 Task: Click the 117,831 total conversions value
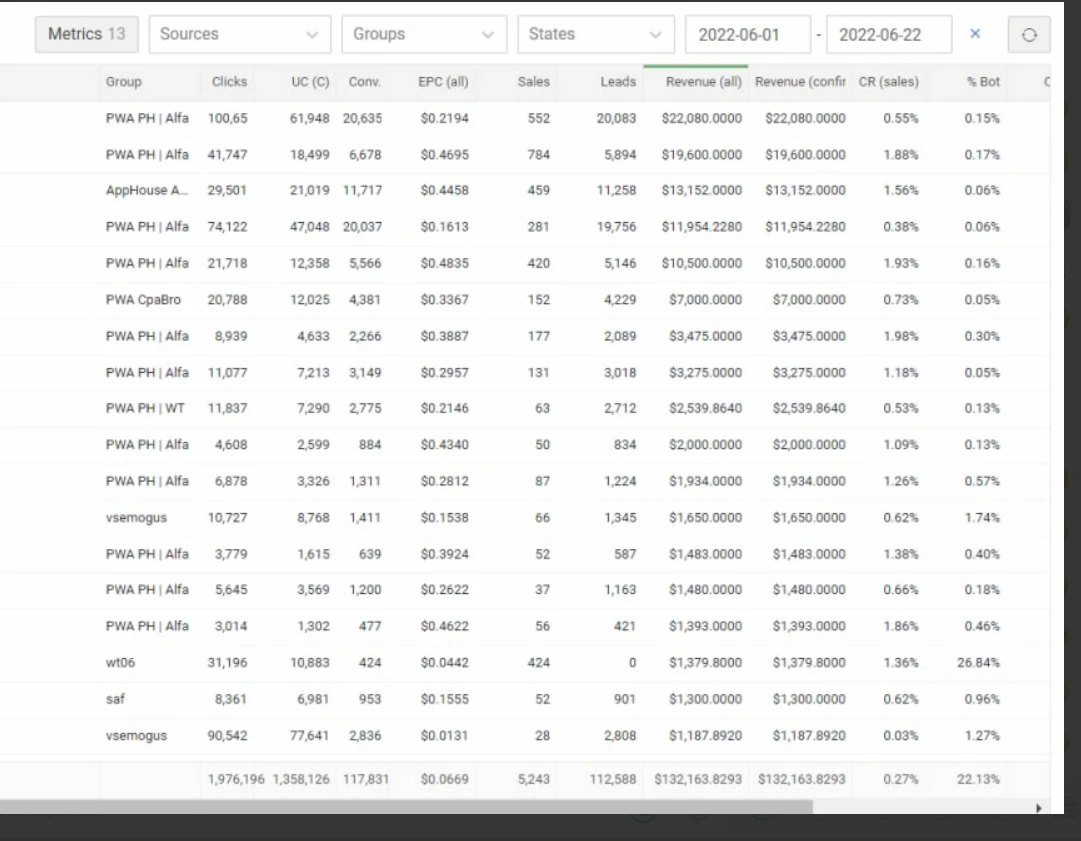(365, 779)
